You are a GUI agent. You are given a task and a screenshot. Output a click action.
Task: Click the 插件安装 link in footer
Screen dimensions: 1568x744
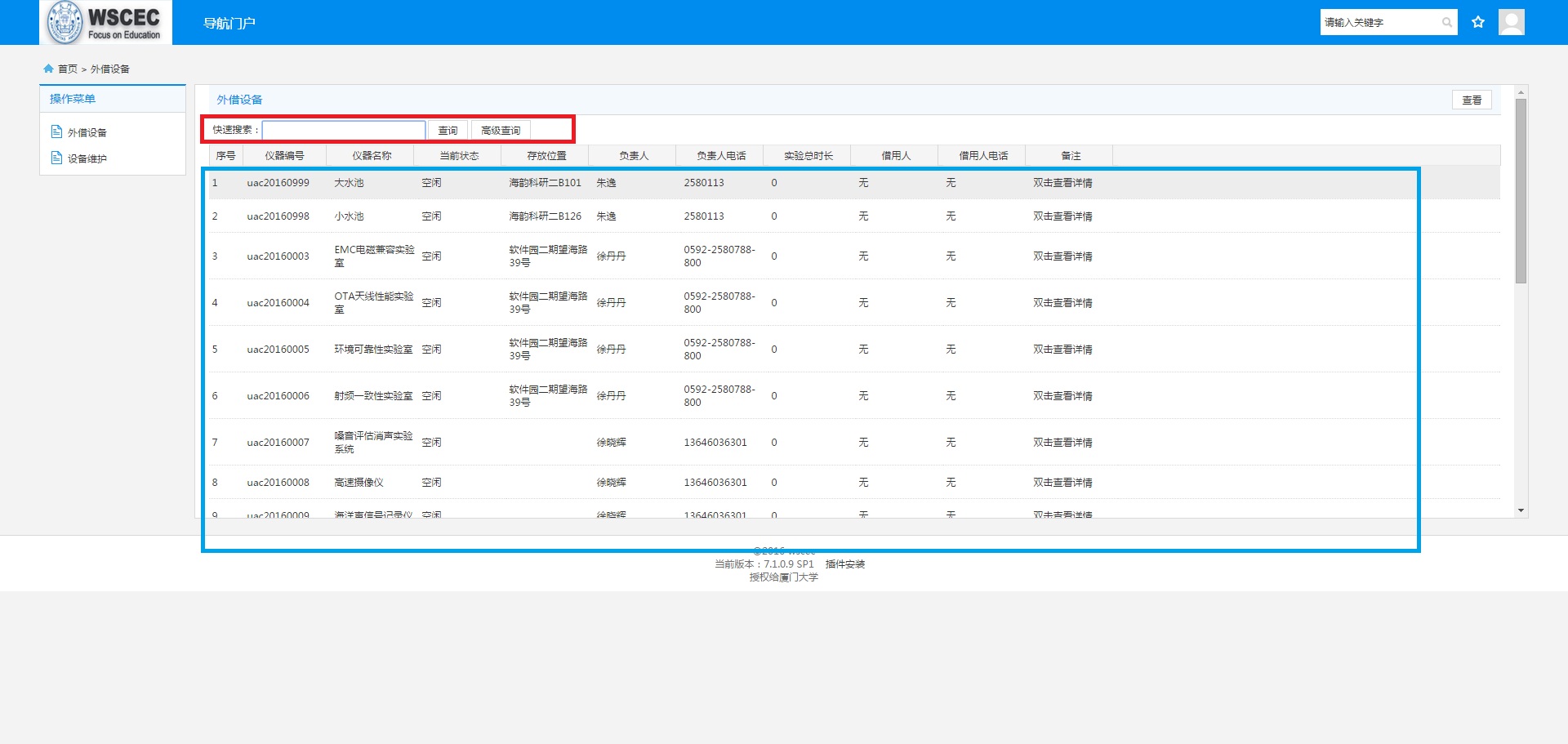(844, 564)
